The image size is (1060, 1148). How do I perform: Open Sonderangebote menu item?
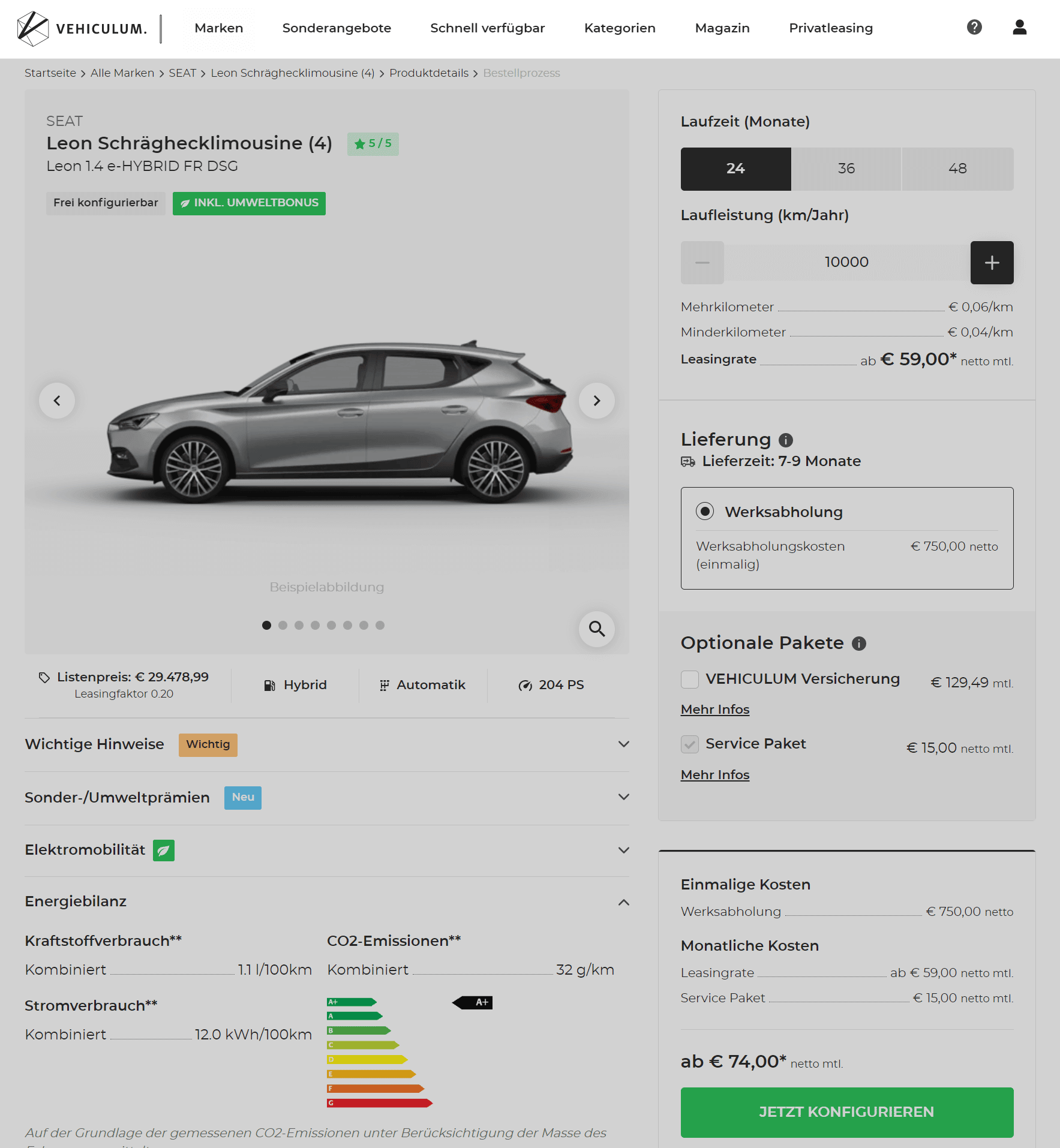337,28
